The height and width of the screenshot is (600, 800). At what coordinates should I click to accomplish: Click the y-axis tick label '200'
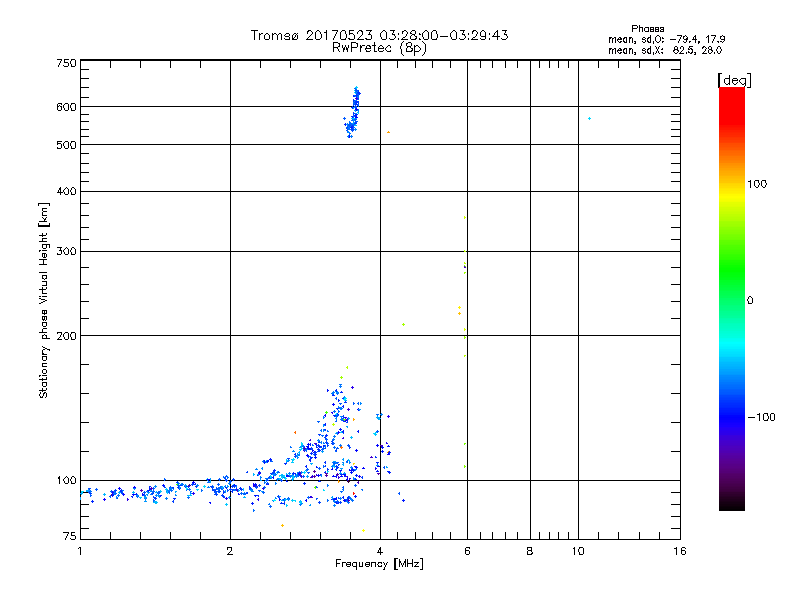coord(66,336)
